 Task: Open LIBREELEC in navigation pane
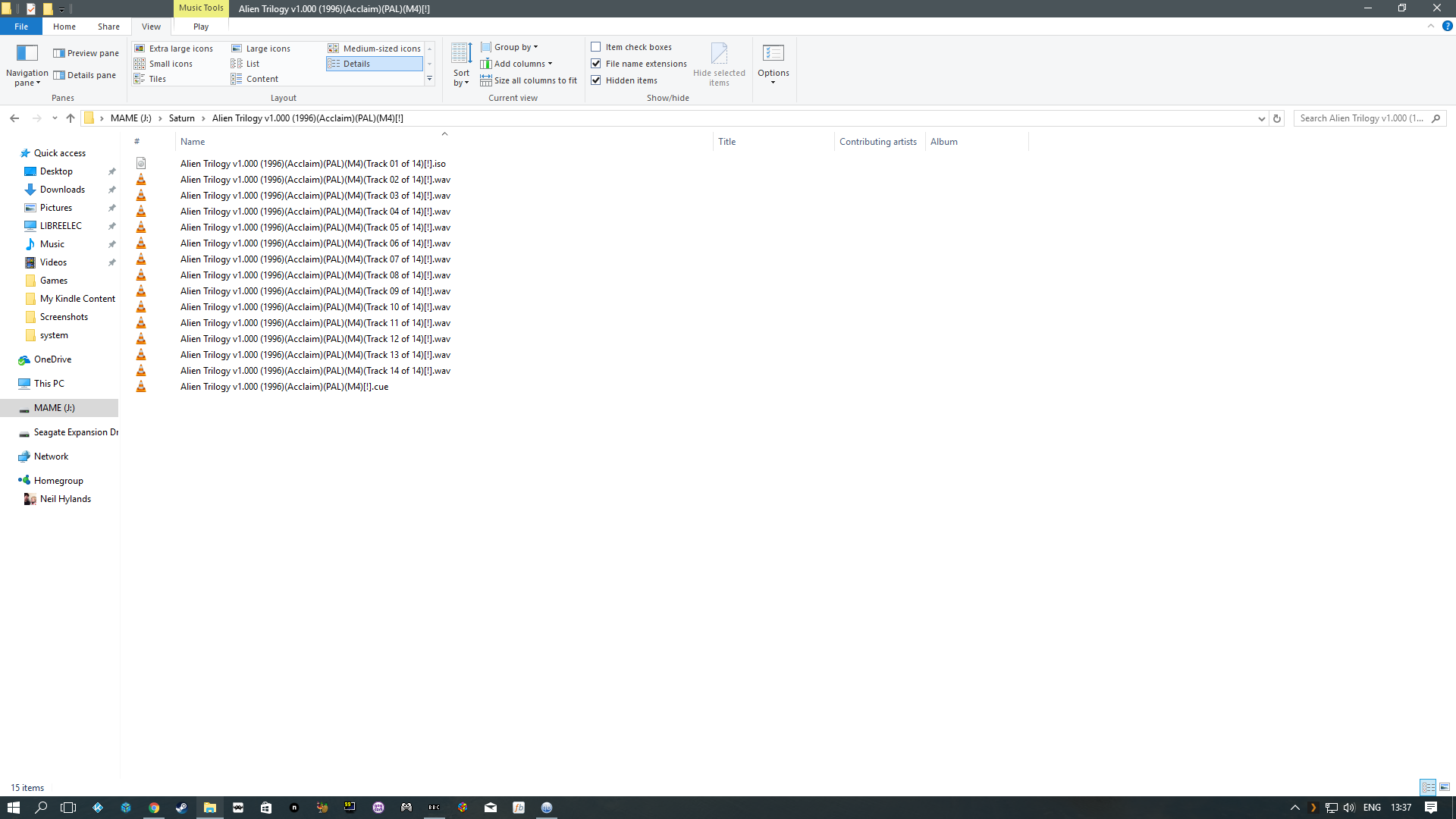pos(61,226)
